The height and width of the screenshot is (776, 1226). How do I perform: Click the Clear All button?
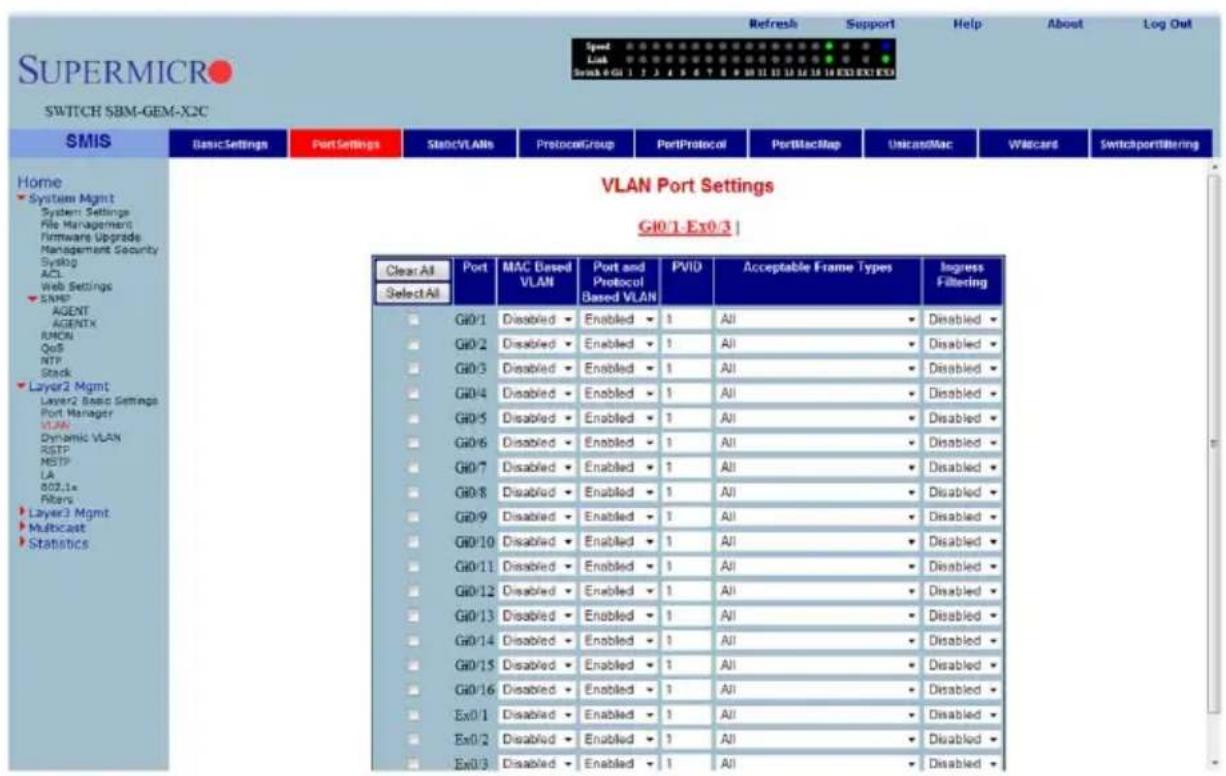click(411, 271)
